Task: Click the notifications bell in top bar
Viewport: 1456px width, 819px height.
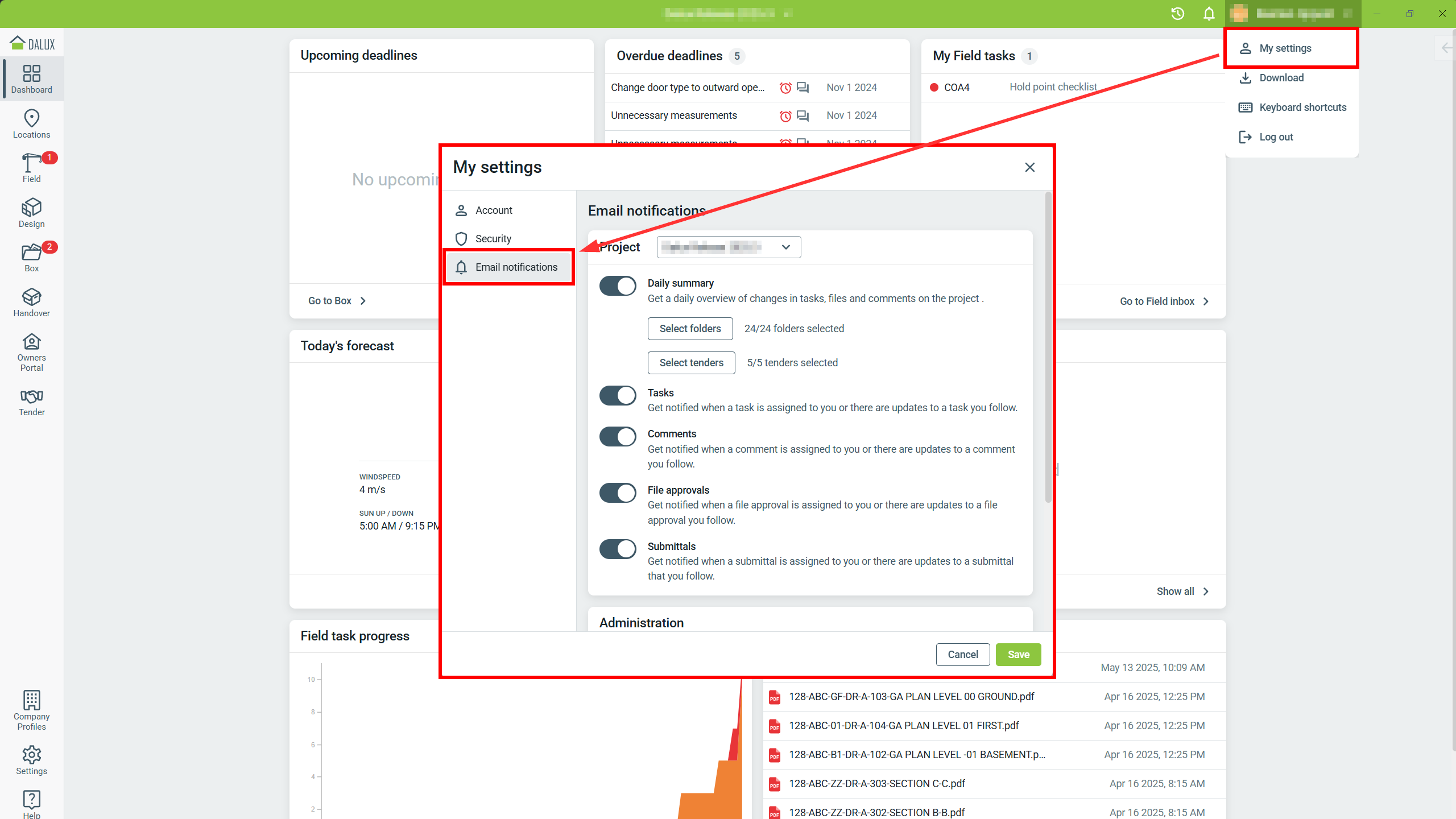Action: click(1209, 14)
